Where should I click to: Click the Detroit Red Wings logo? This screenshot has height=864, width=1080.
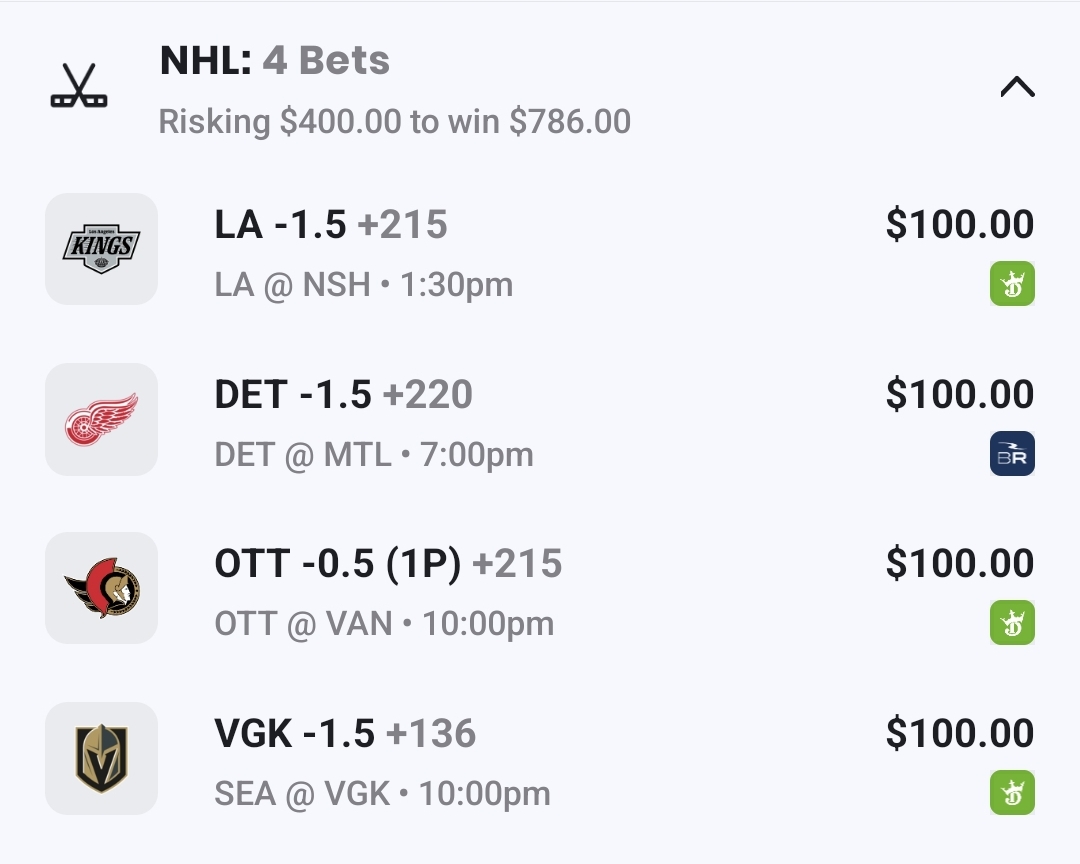click(101, 418)
